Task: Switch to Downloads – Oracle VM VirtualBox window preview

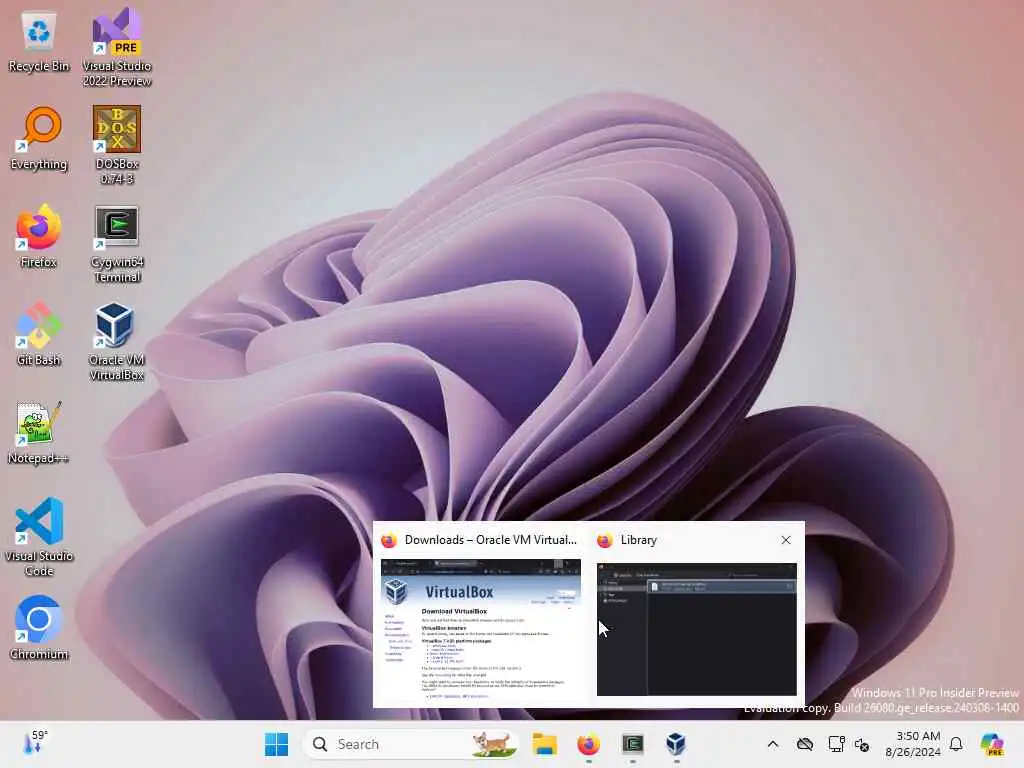Action: [481, 629]
